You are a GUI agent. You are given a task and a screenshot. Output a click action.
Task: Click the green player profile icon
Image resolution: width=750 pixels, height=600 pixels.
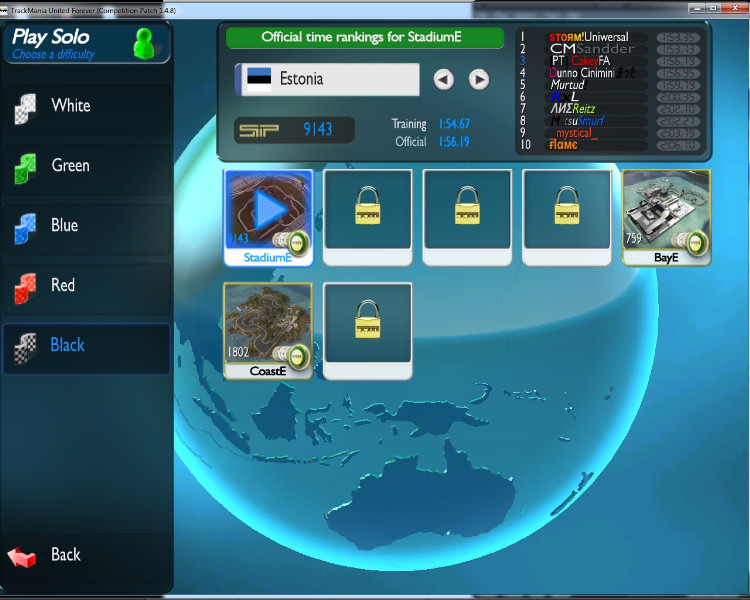click(x=145, y=44)
